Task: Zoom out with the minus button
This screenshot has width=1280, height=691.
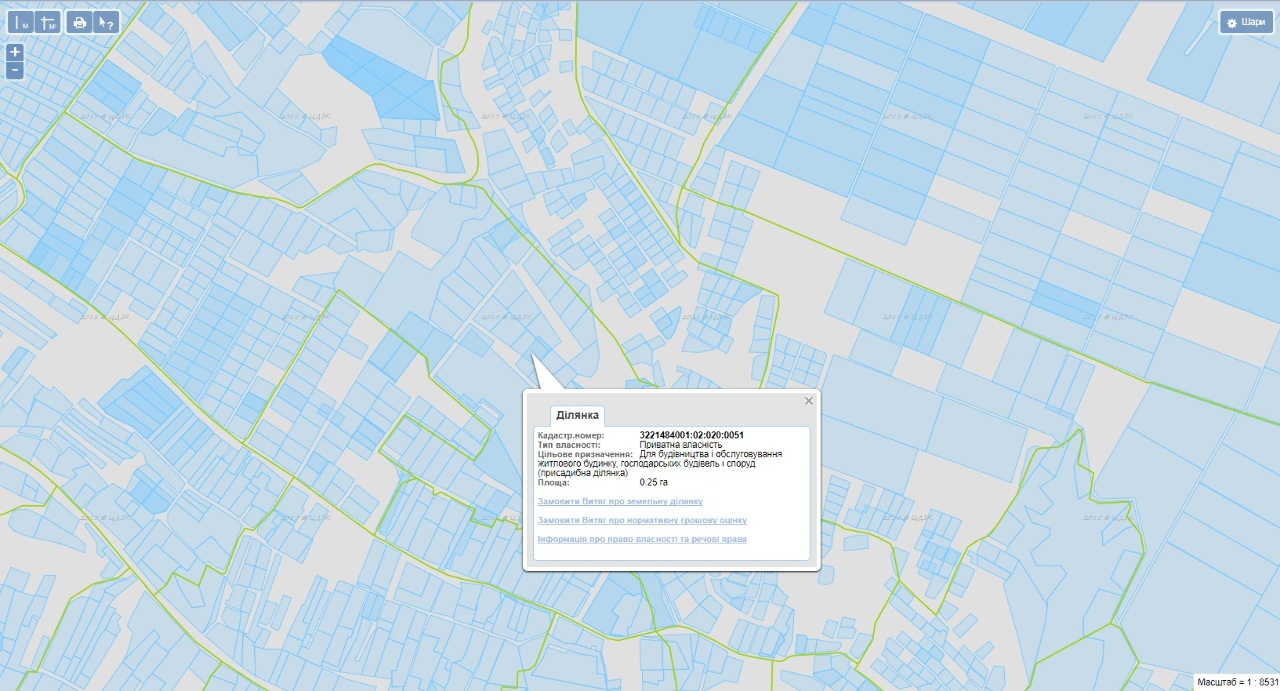Action: pyautogui.click(x=15, y=70)
